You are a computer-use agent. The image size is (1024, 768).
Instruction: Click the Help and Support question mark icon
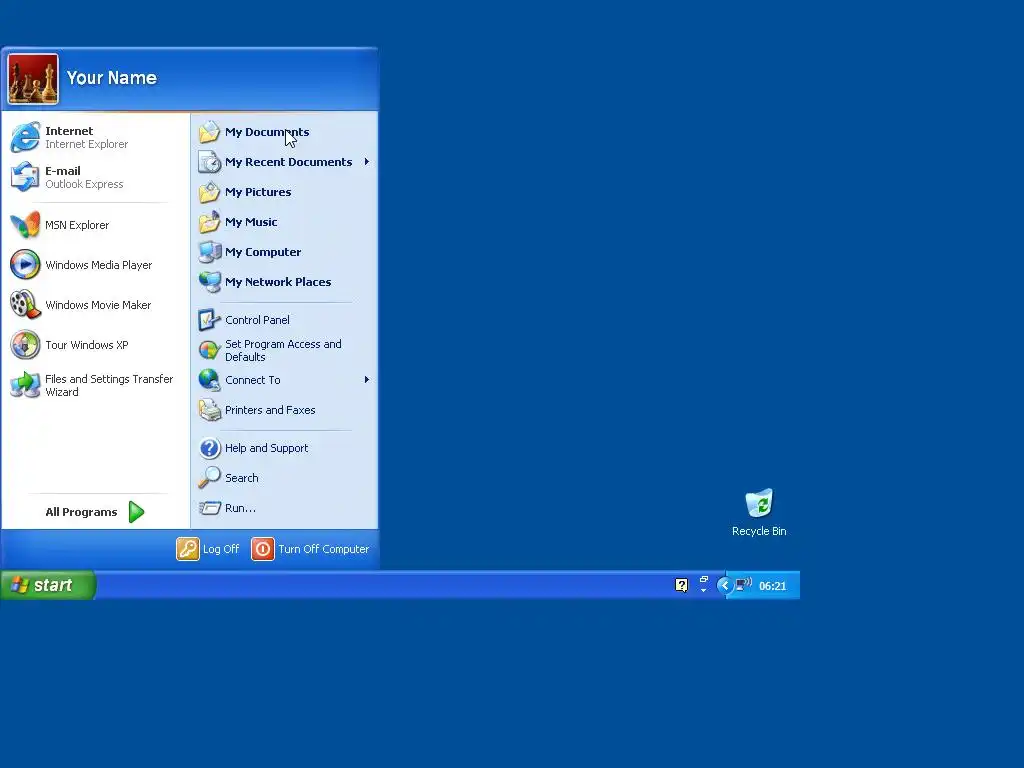point(209,448)
